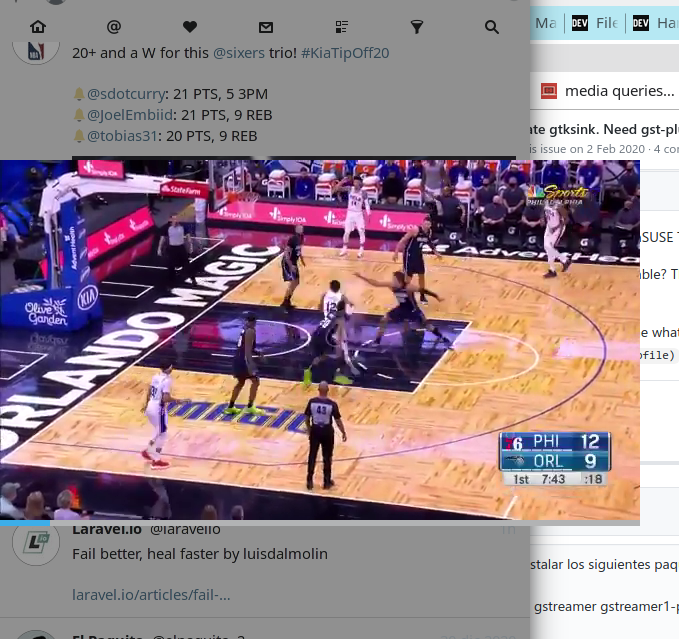
Task: Open the Search magnifier icon
Action: tap(491, 27)
